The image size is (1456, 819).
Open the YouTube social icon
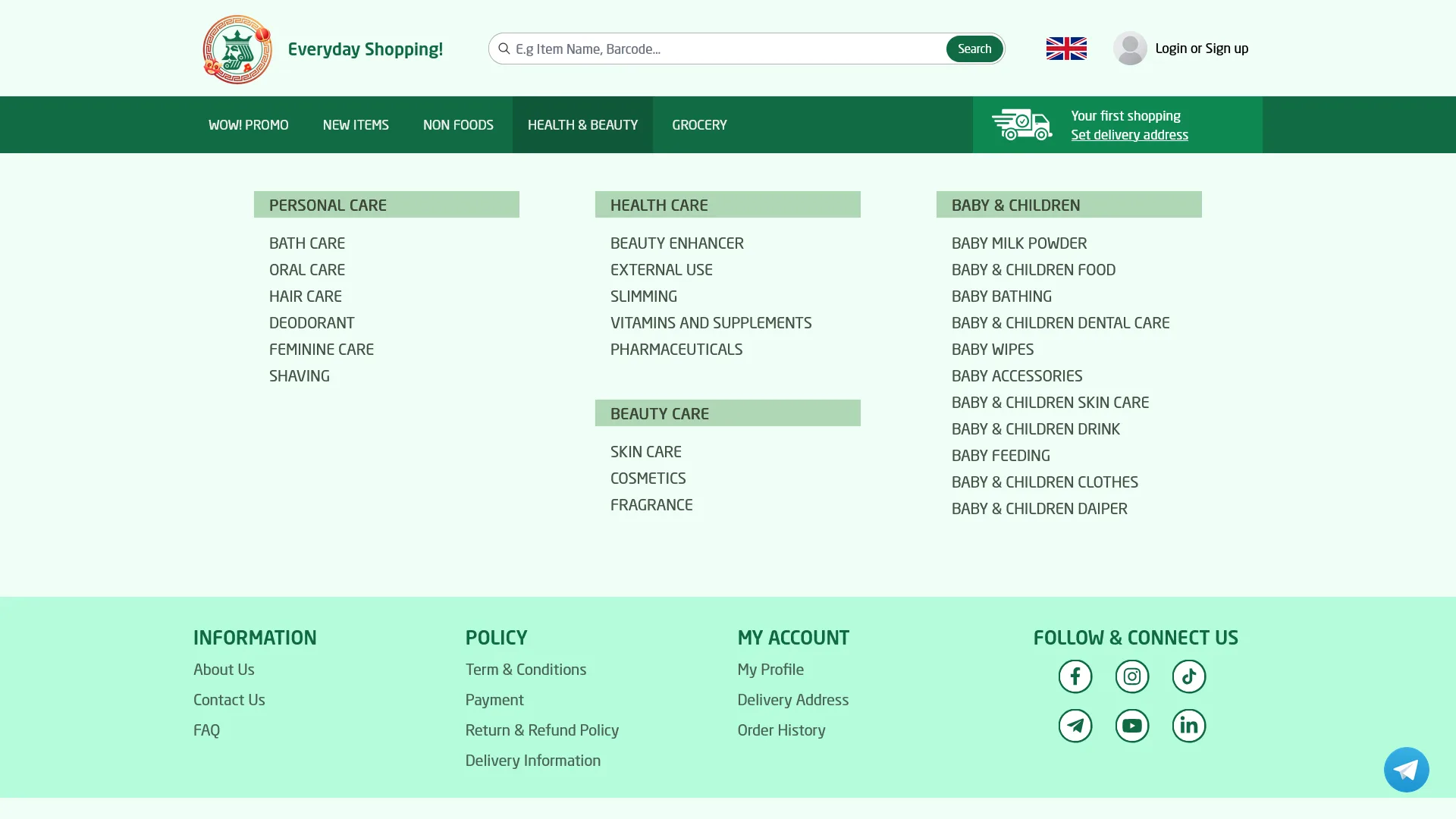pos(1131,726)
